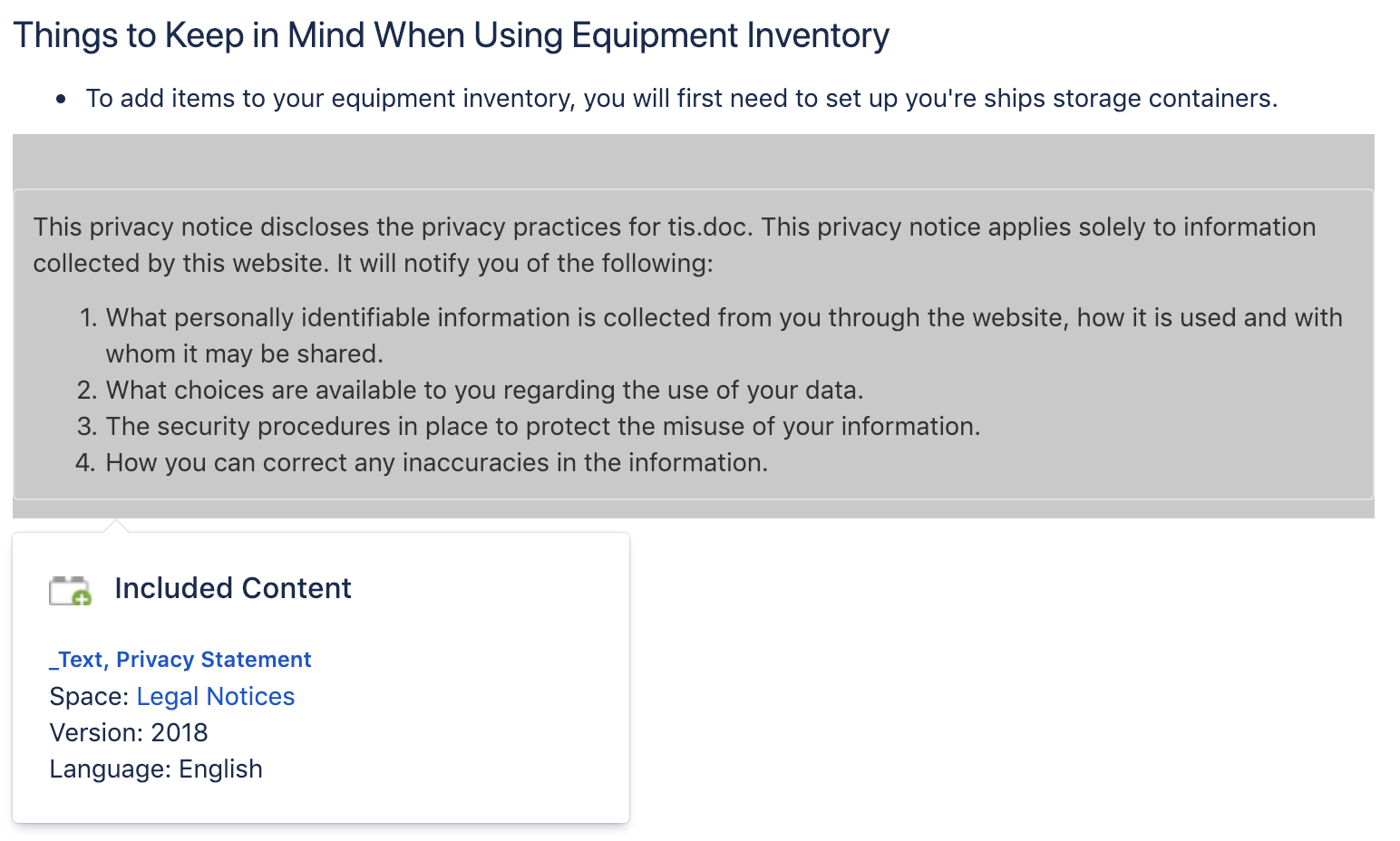
Task: Open the Legal Notices space link
Action: click(215, 696)
